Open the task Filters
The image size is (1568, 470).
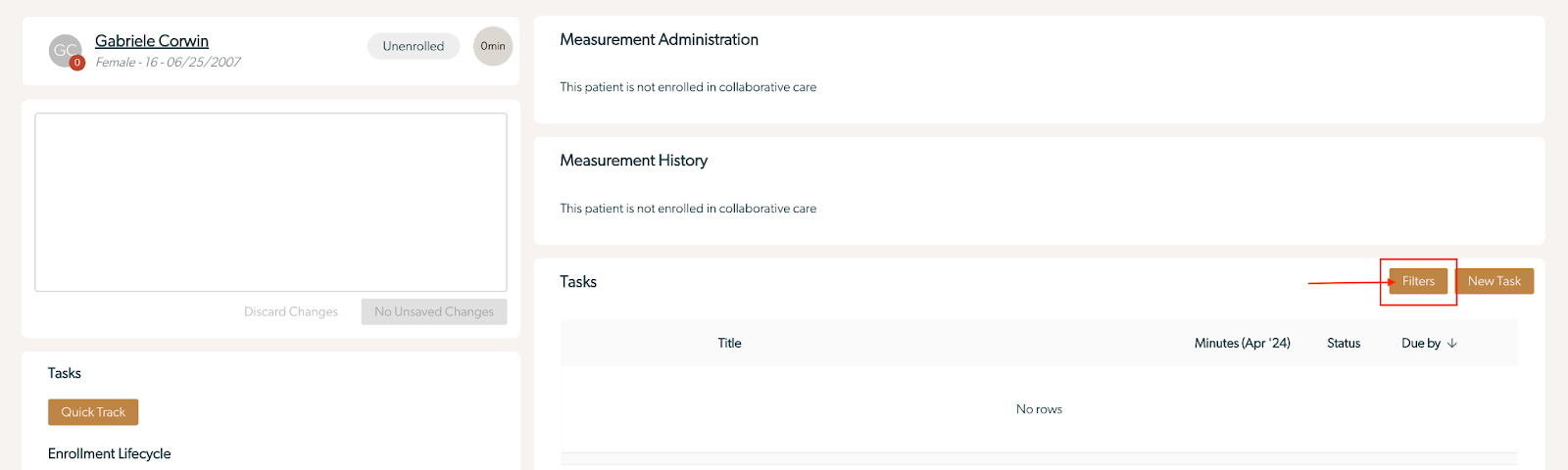click(1418, 281)
